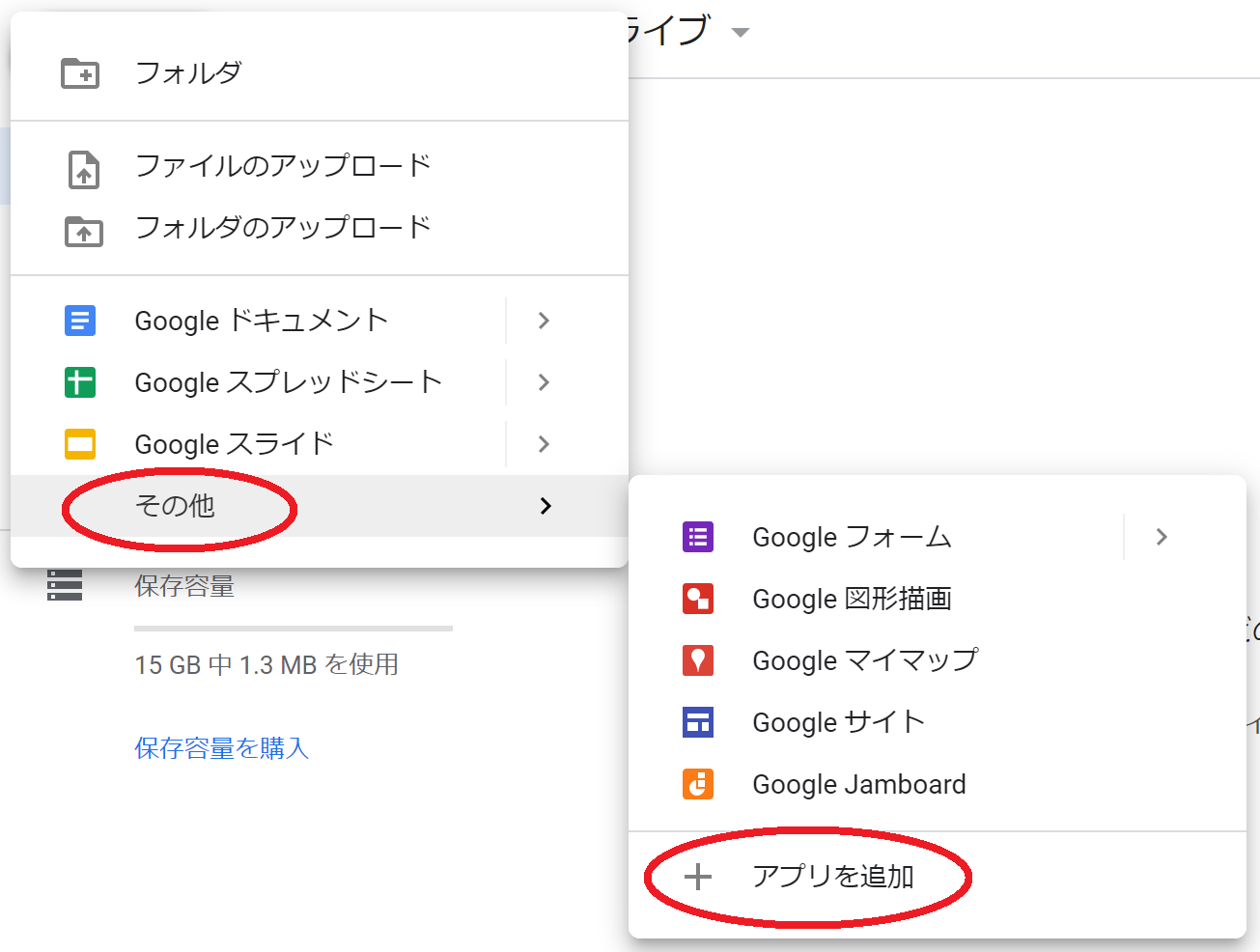Viewport: 1260px width, 952px height.
Task: Click the plus icon for adding apps
Action: coord(698,877)
